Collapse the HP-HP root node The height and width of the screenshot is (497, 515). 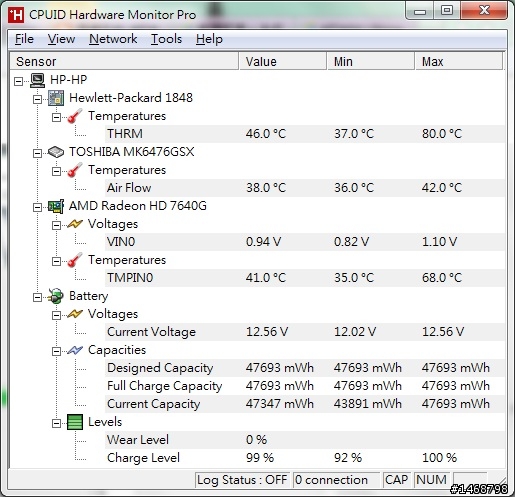(x=19, y=81)
